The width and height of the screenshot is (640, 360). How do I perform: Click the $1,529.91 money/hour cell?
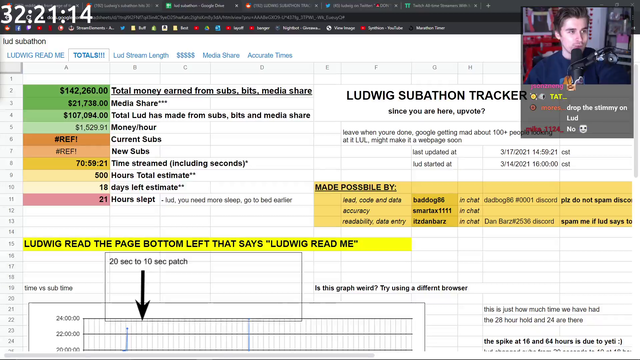point(66,127)
